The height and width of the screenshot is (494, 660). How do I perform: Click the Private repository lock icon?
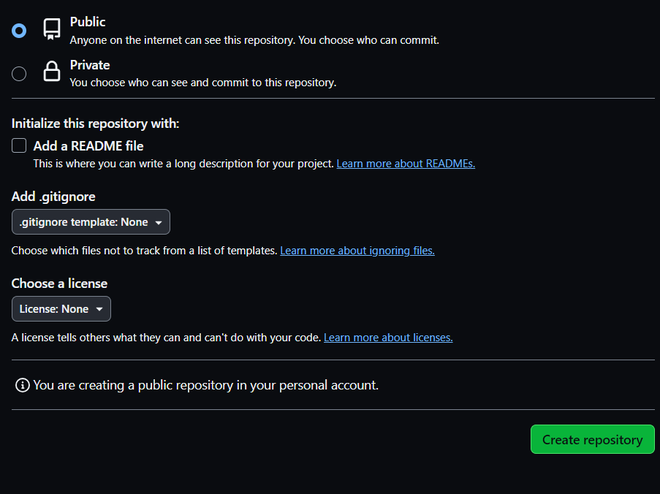51,72
